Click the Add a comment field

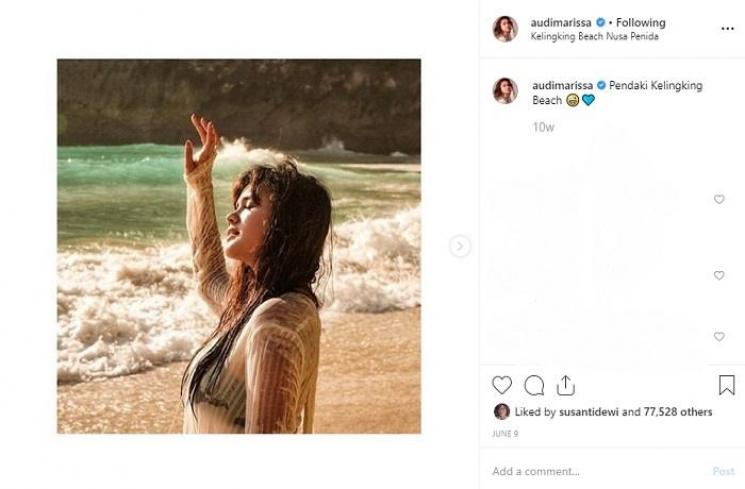pos(590,471)
